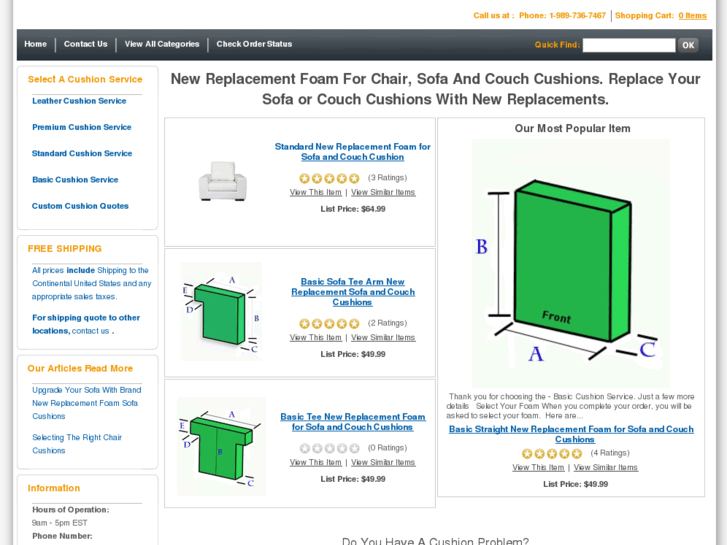727x545 pixels.
Task: Open Standard New Replacement Foam product link
Action: click(x=352, y=152)
